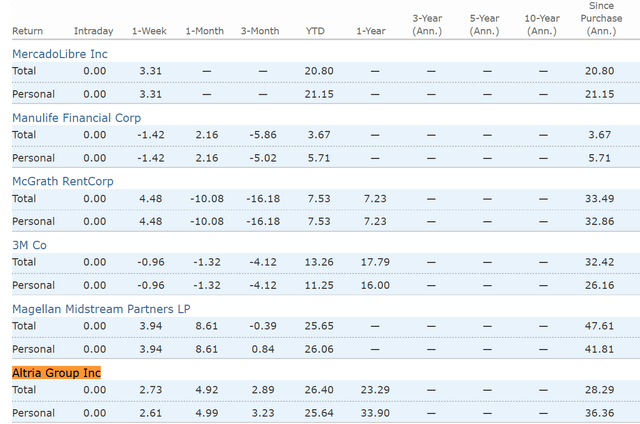Open the 3M Co link

point(29,245)
